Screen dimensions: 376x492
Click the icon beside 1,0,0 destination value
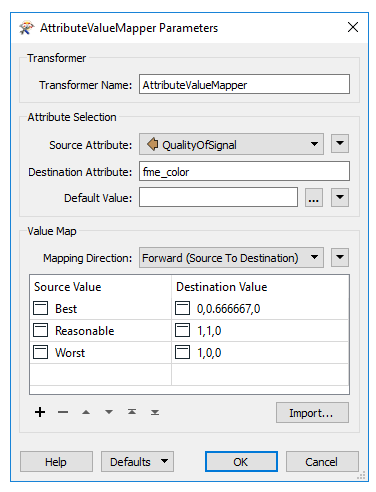tap(183, 352)
